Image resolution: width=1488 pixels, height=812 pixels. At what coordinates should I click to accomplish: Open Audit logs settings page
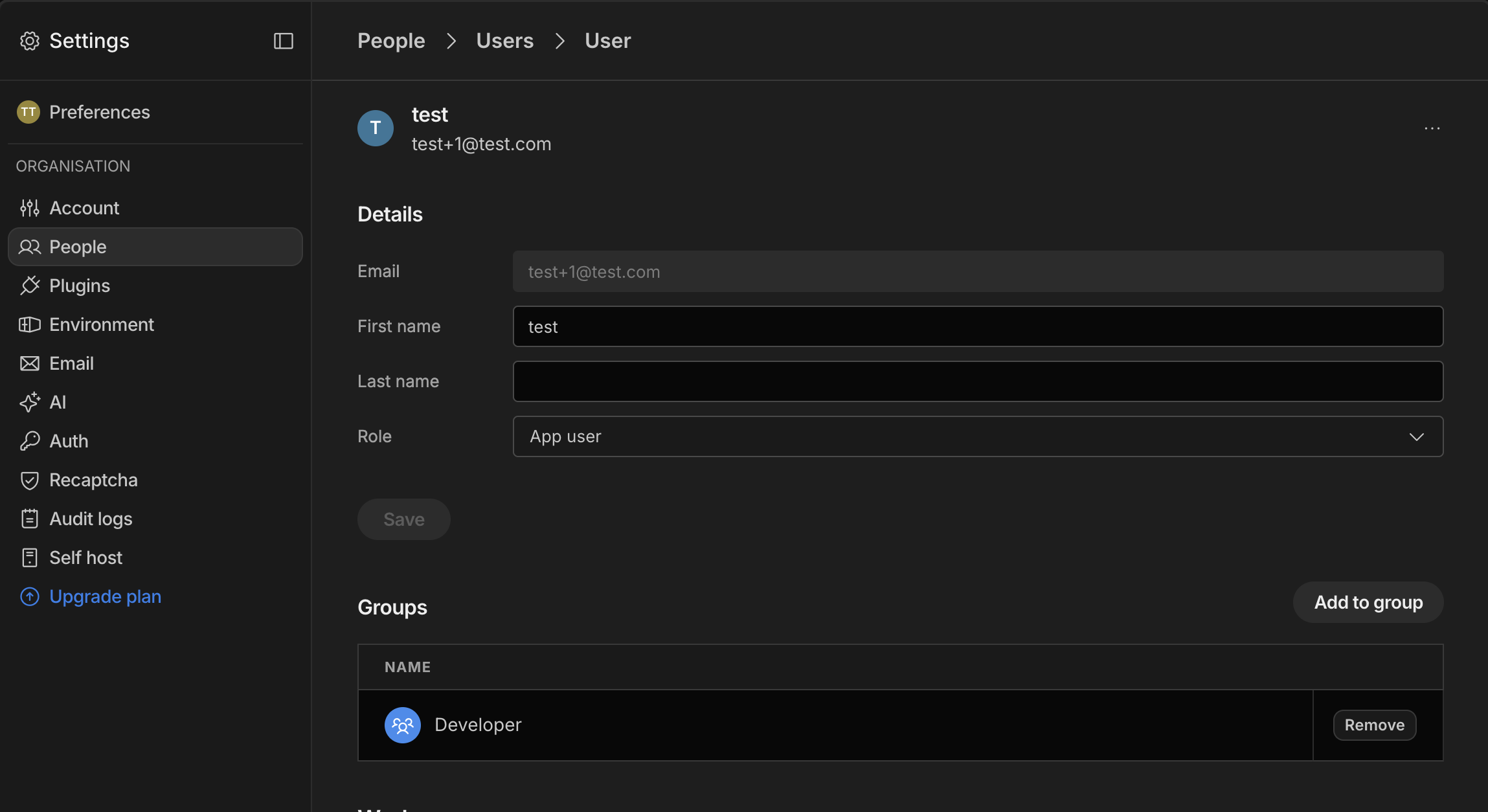click(x=91, y=519)
